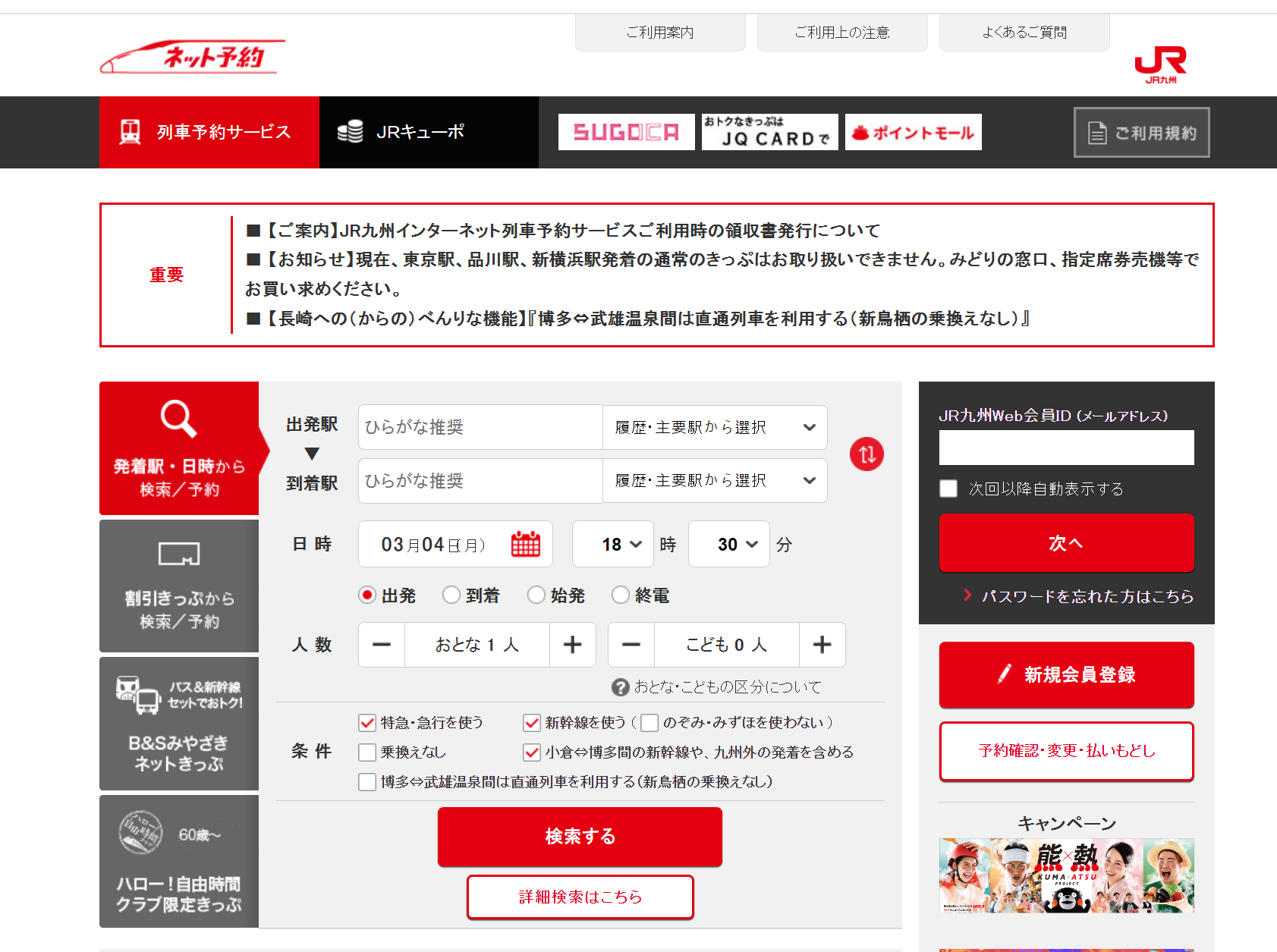Click the pencil icon on 新規会員登録
The image size is (1277, 952).
pos(1005,674)
